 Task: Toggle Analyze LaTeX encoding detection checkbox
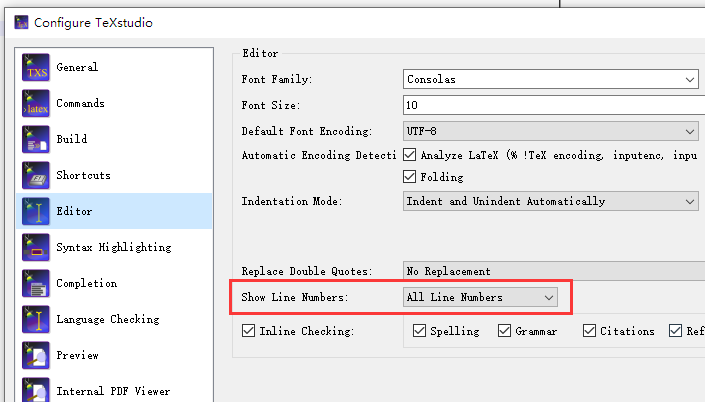(x=409, y=155)
